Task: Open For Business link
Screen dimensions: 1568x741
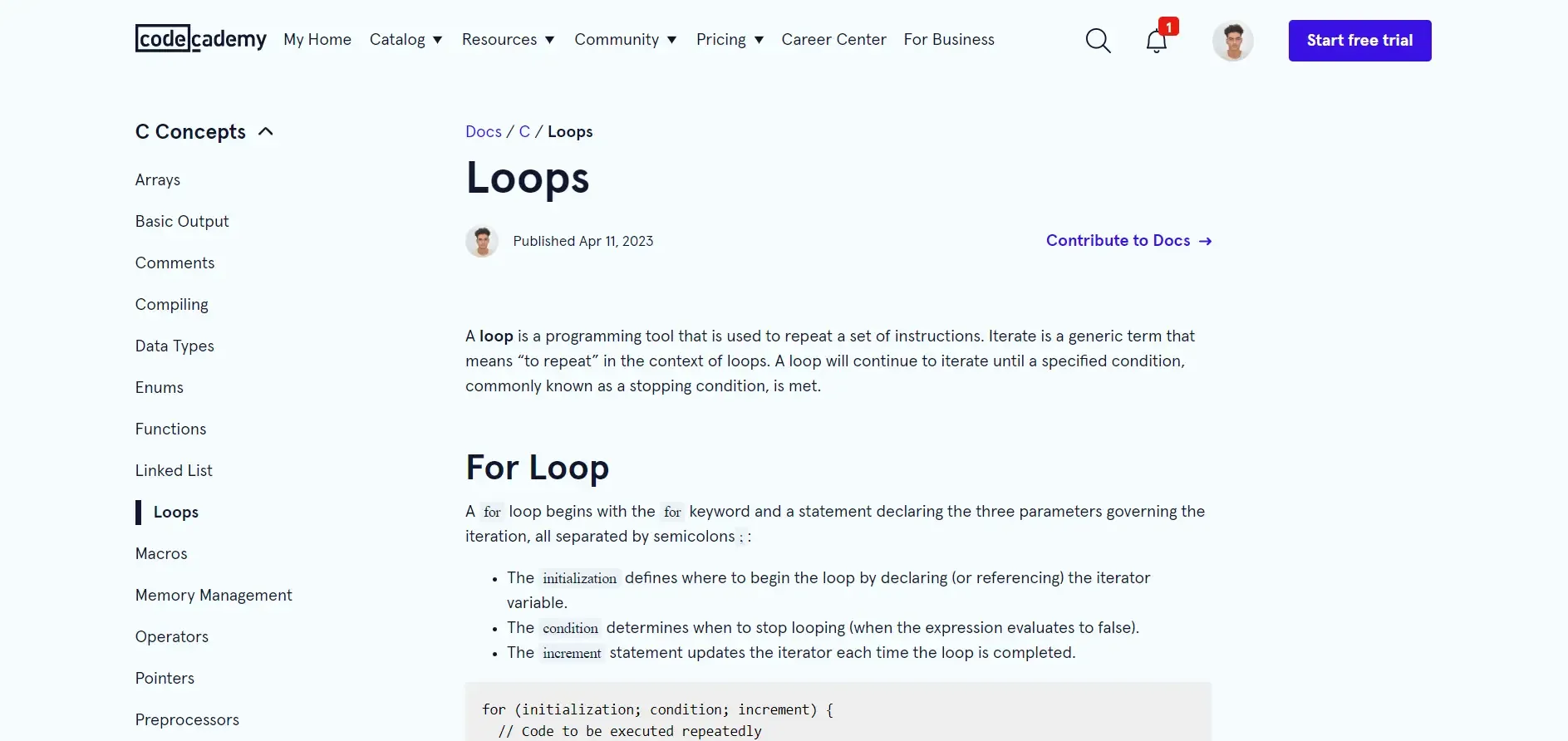Action: point(949,40)
